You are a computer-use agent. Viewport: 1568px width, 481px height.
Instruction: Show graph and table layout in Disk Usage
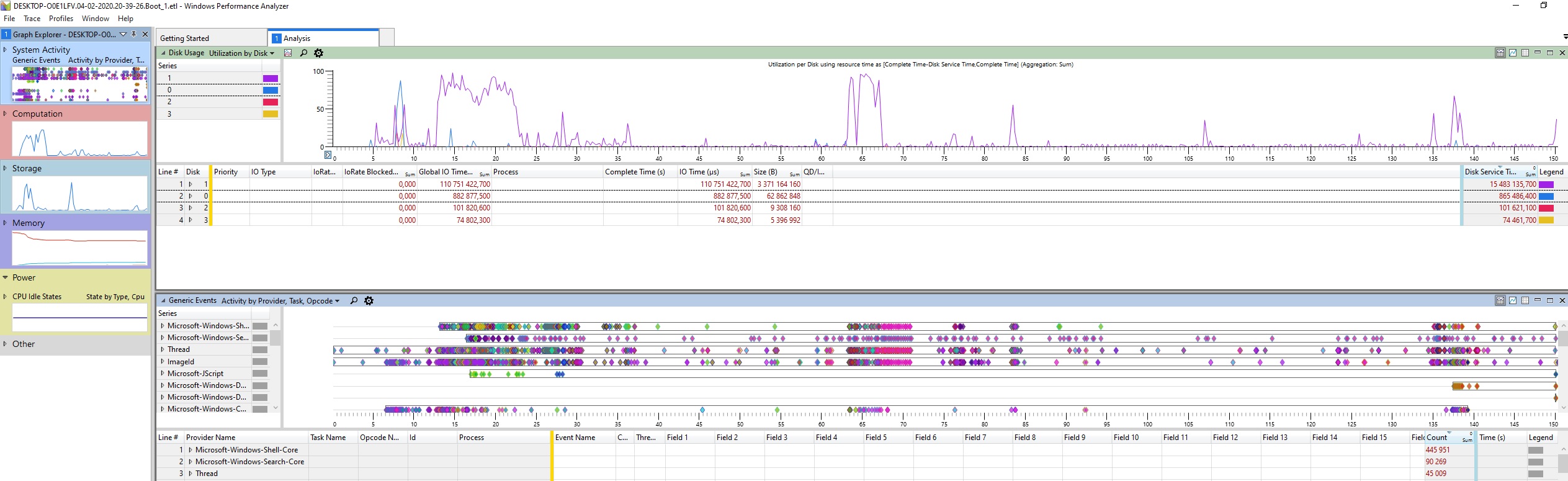pos(1500,53)
